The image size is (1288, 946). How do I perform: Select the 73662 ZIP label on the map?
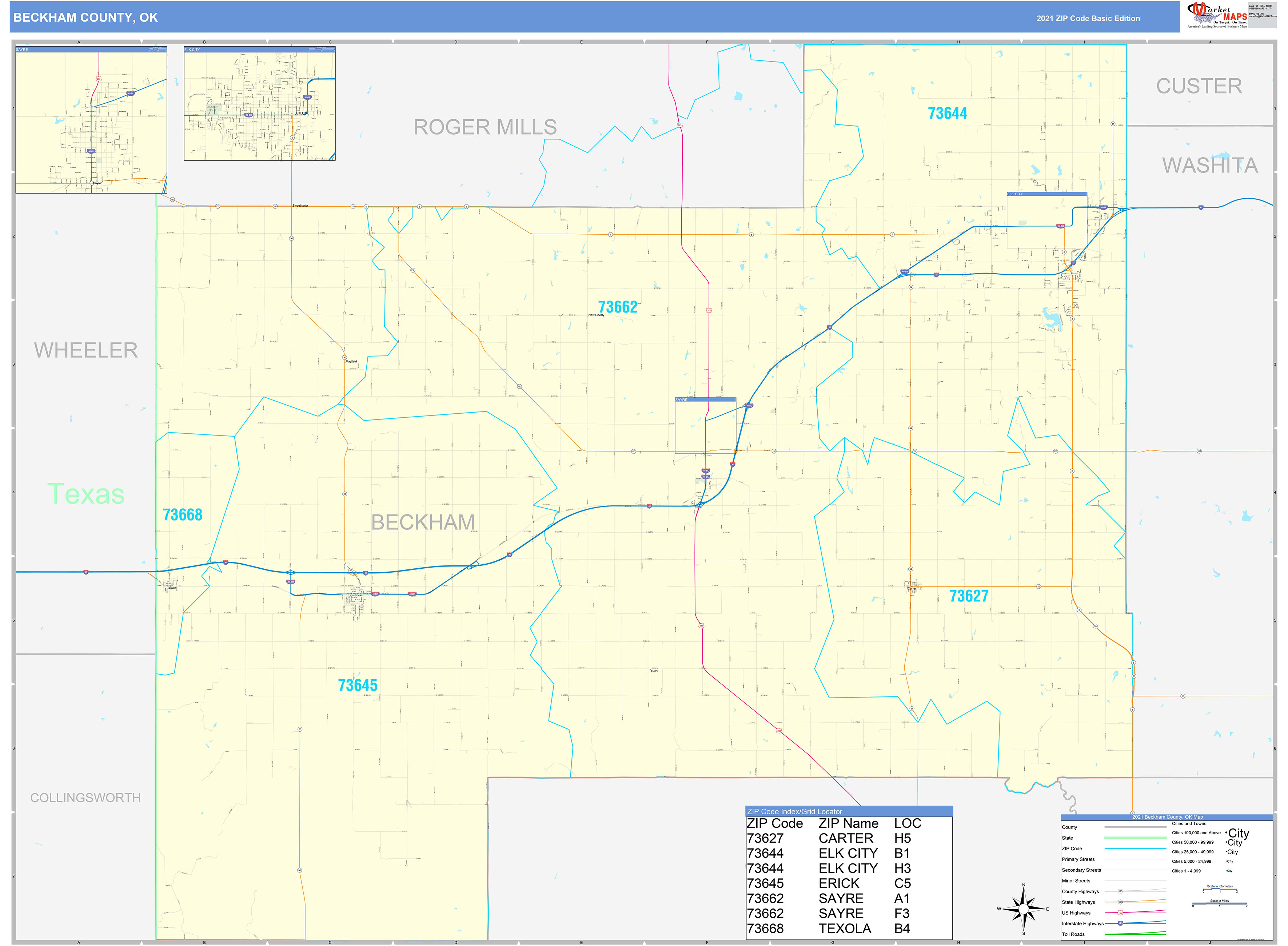click(618, 307)
